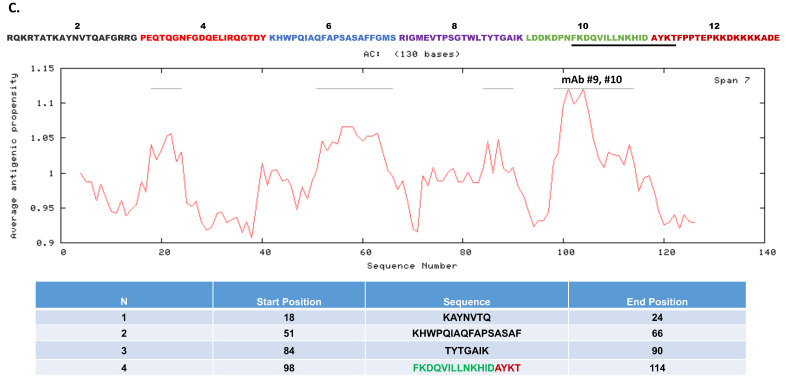Click the 'AC: (130 bases)' chart title

412,53
